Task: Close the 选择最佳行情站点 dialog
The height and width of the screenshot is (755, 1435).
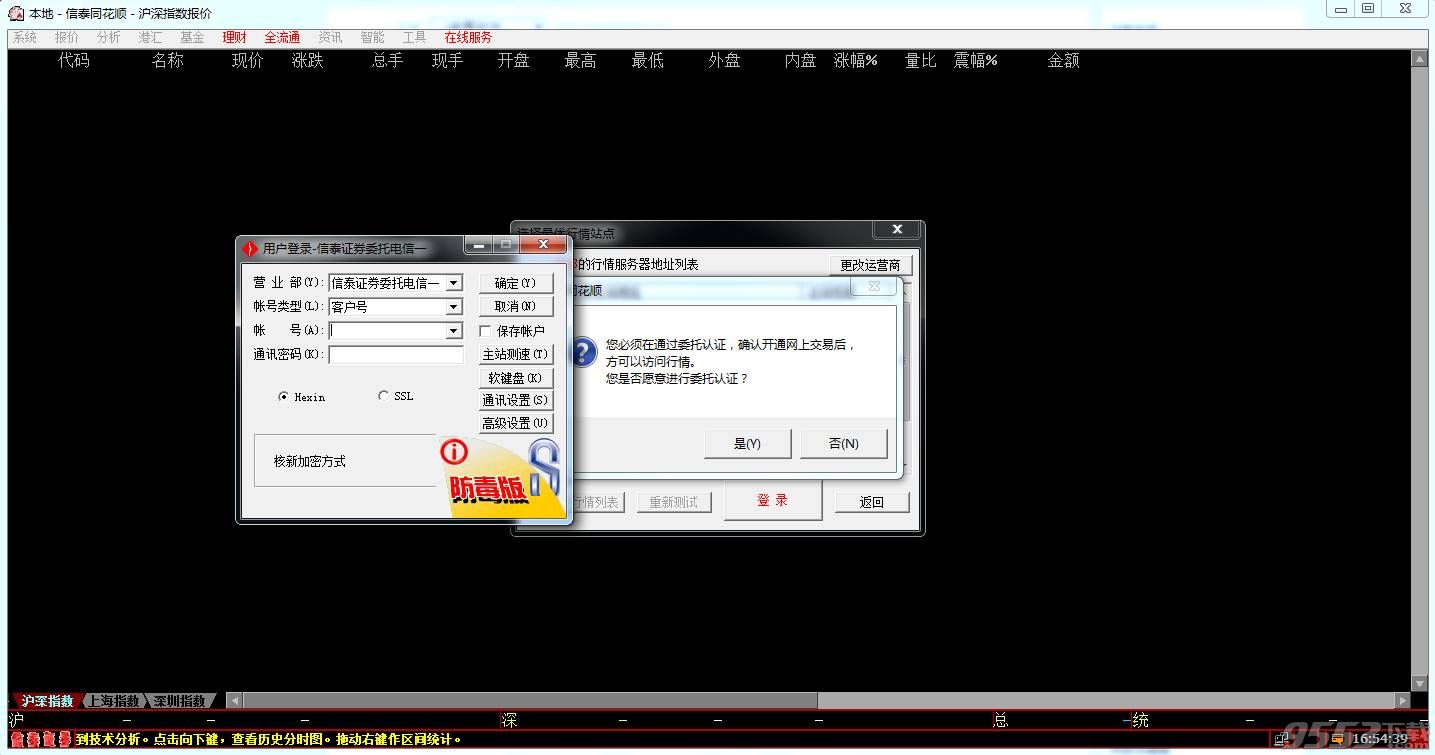Action: point(897,230)
